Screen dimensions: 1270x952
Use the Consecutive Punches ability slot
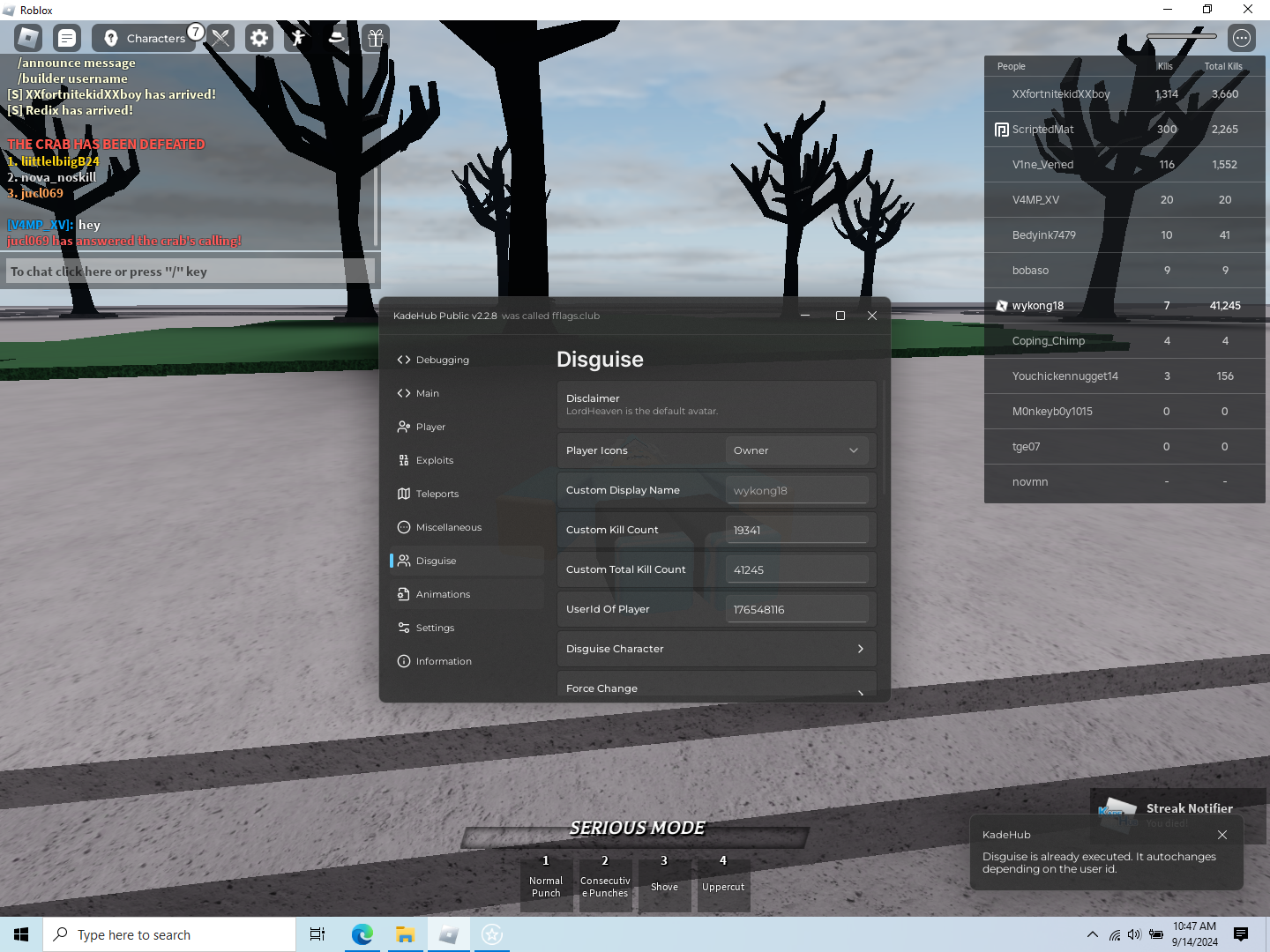(605, 886)
